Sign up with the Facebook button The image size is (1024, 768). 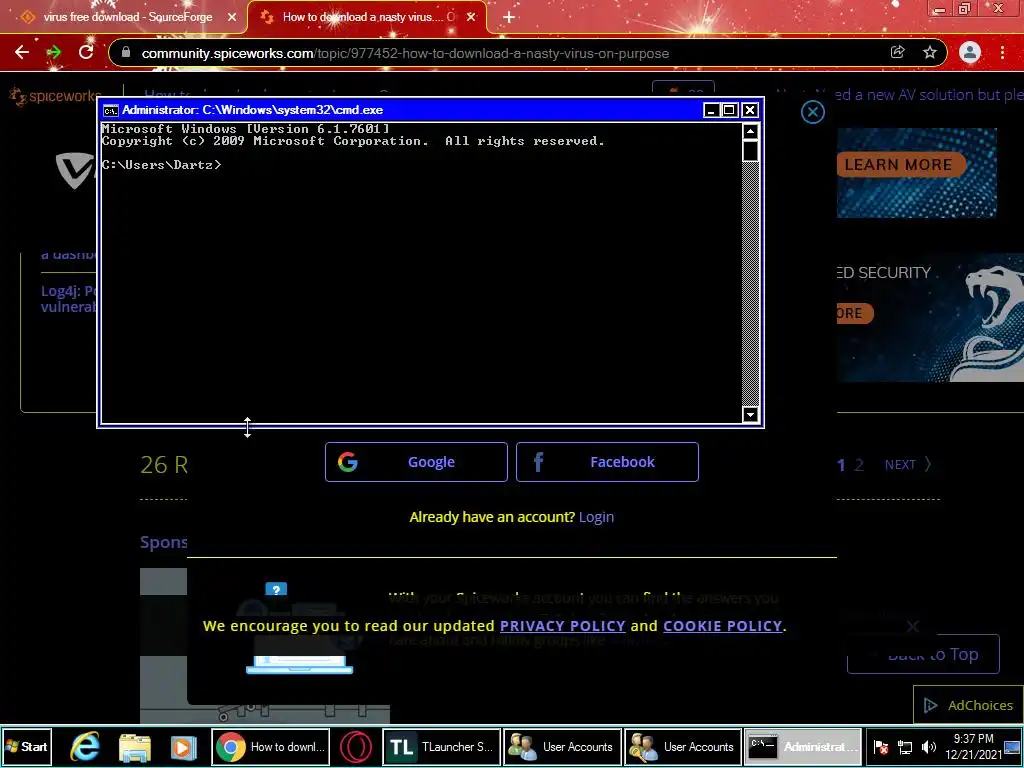[607, 462]
